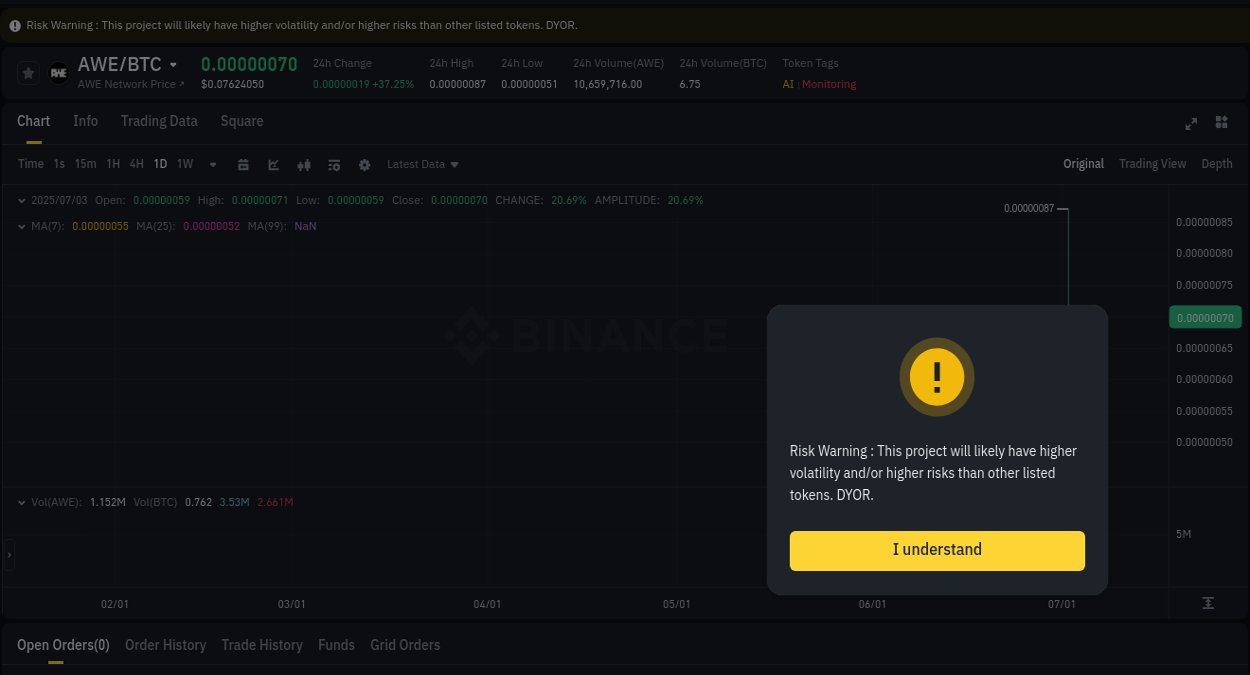Switch to the Trading Data tab
Image resolution: width=1250 pixels, height=675 pixels.
click(159, 121)
